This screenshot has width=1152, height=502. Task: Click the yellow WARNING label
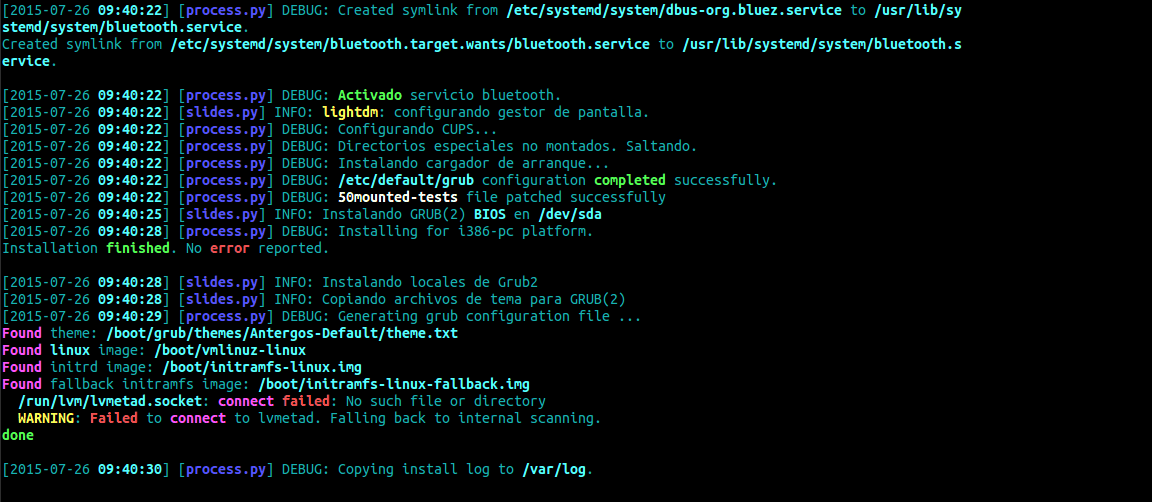(x=50, y=418)
